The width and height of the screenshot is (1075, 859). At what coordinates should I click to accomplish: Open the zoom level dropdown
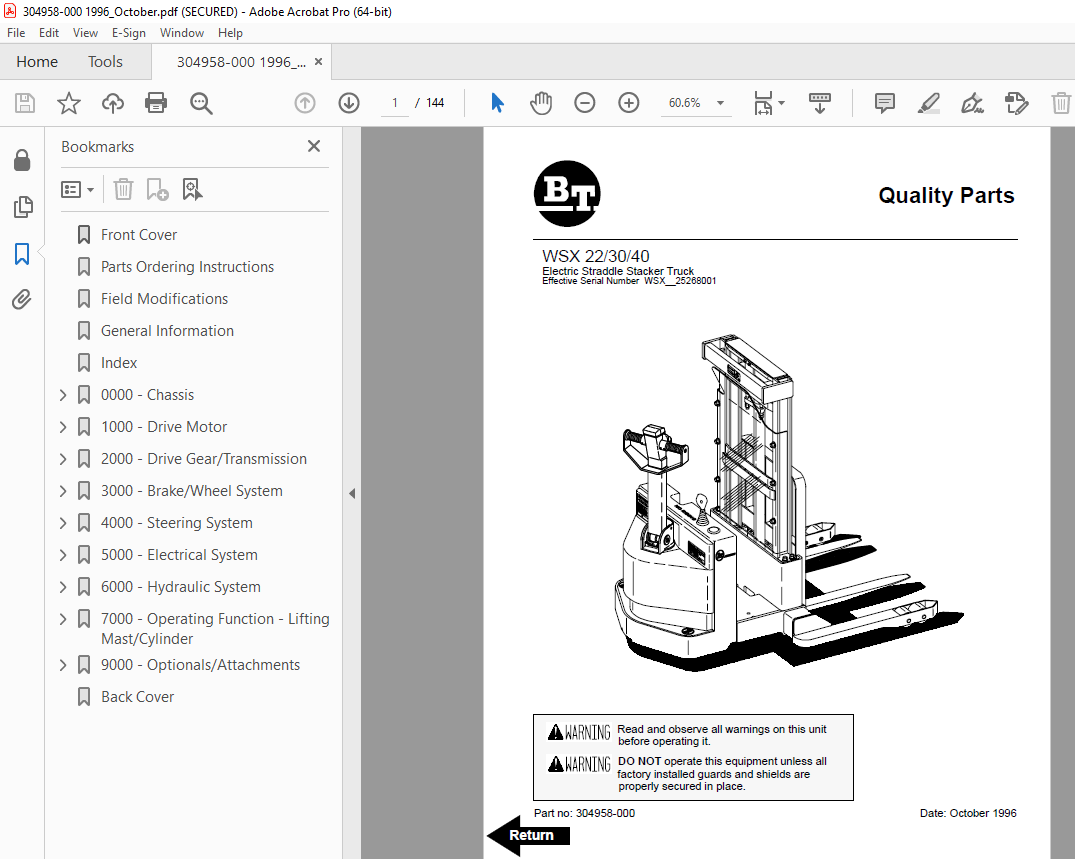coord(720,103)
